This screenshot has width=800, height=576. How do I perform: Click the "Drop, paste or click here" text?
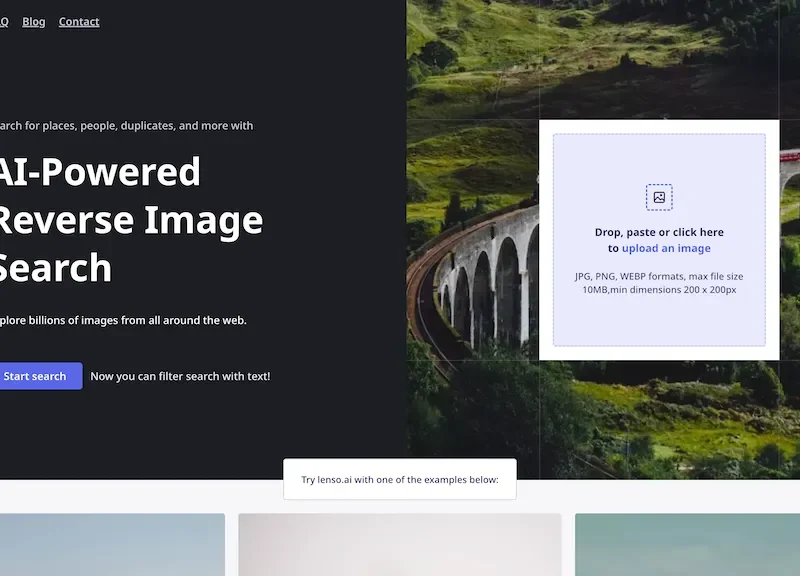pos(659,232)
